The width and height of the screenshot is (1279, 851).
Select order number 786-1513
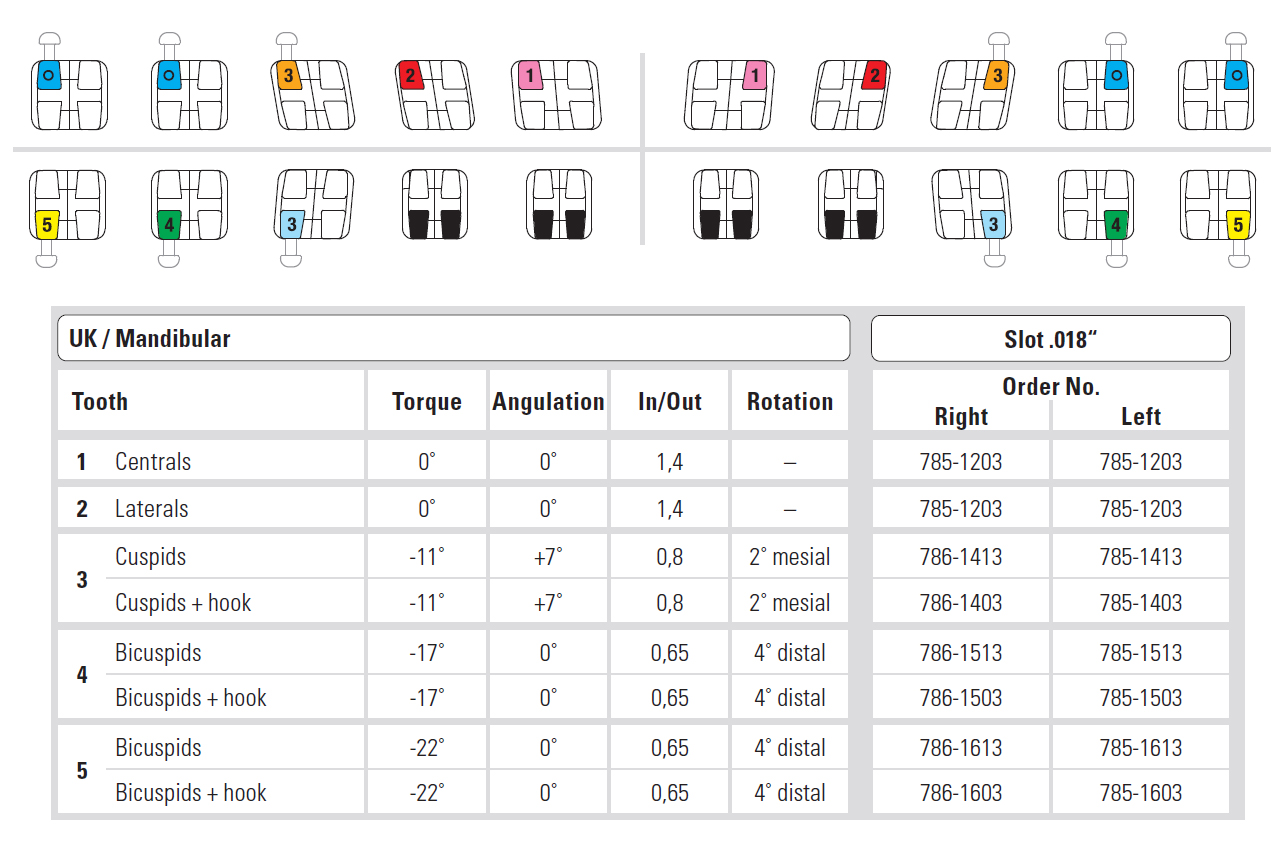pos(961,653)
